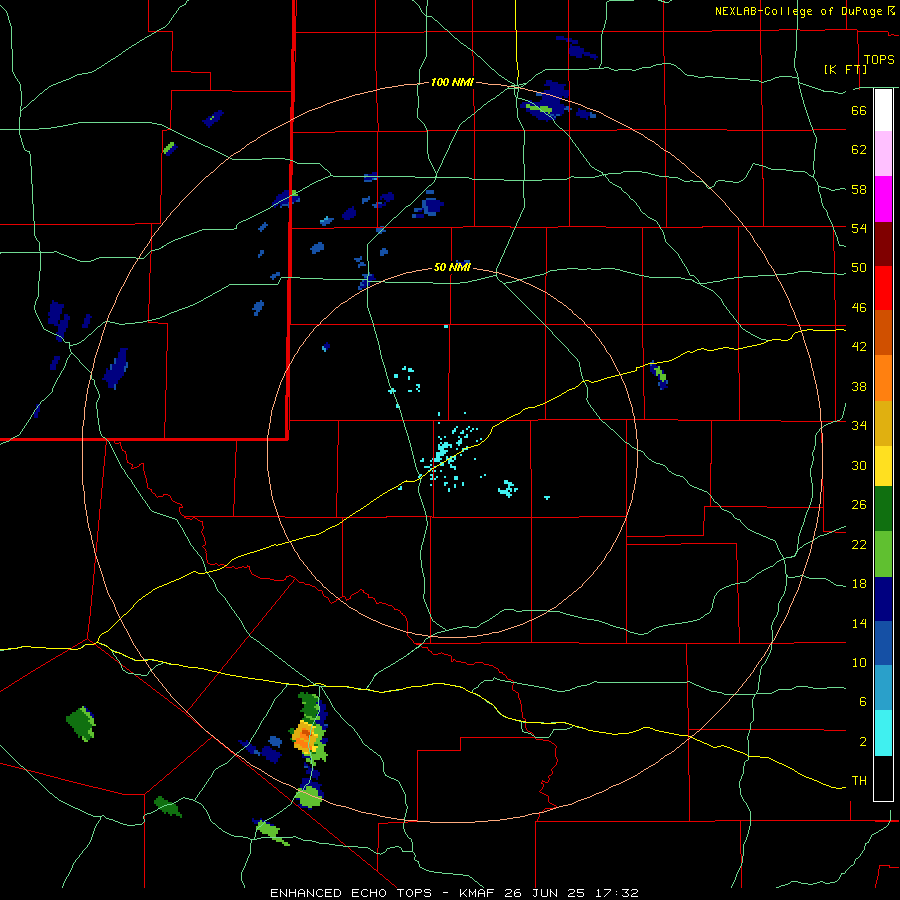Image resolution: width=900 pixels, height=900 pixels.
Task: Click the 'TH' legend label
Action: (x=859, y=781)
